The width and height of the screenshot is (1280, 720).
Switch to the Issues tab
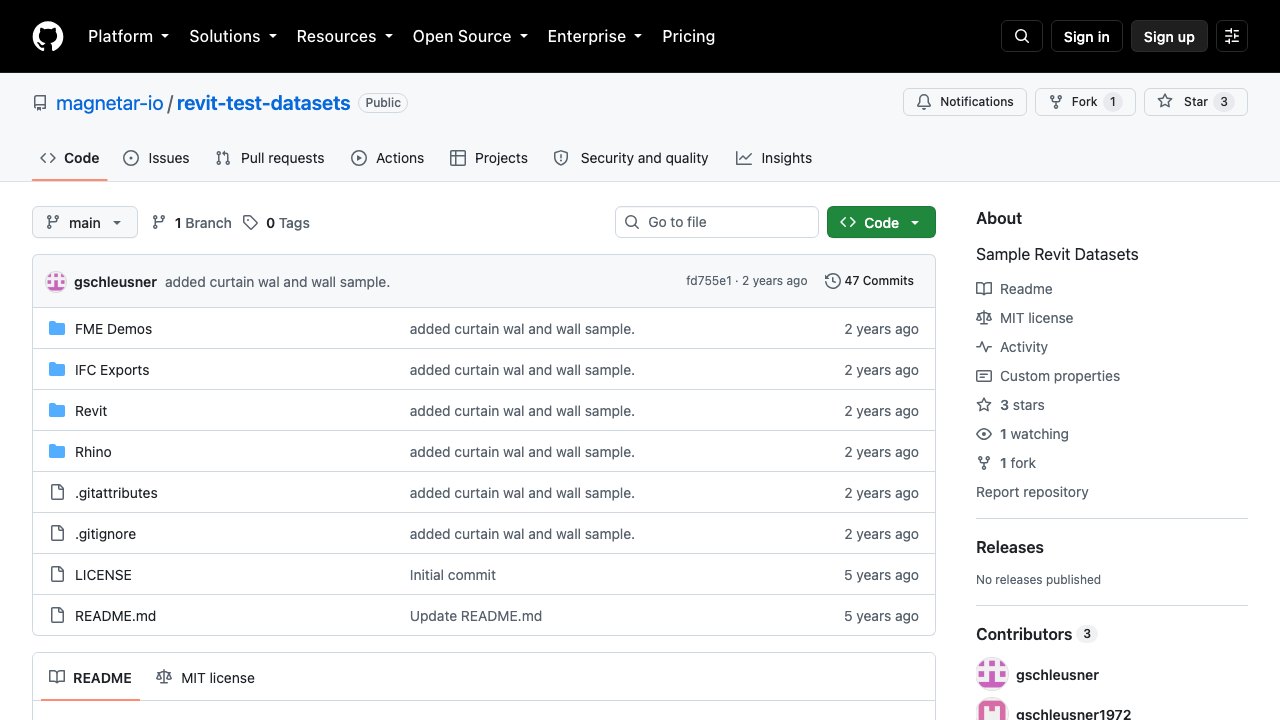(x=156, y=158)
